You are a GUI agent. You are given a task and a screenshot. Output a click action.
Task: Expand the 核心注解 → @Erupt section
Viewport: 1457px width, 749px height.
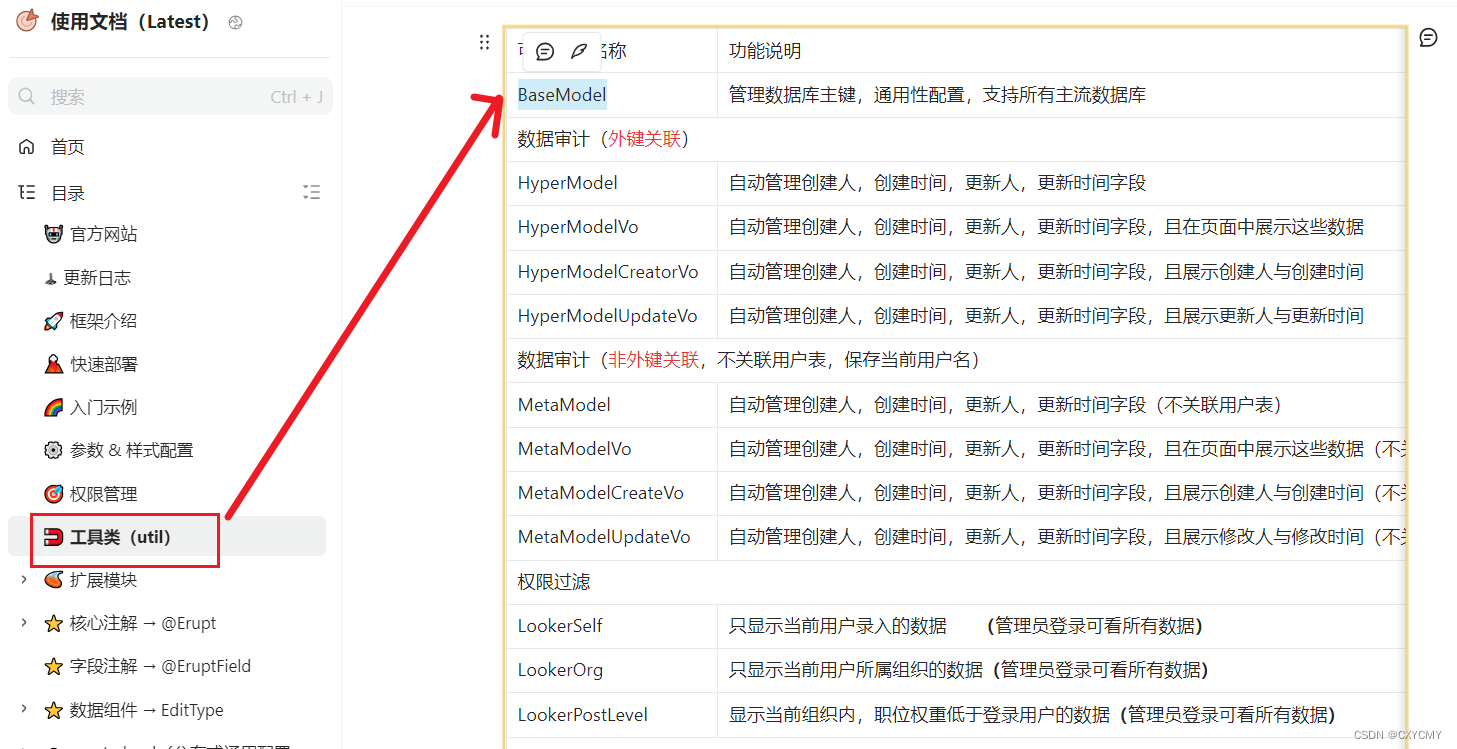pos(24,622)
